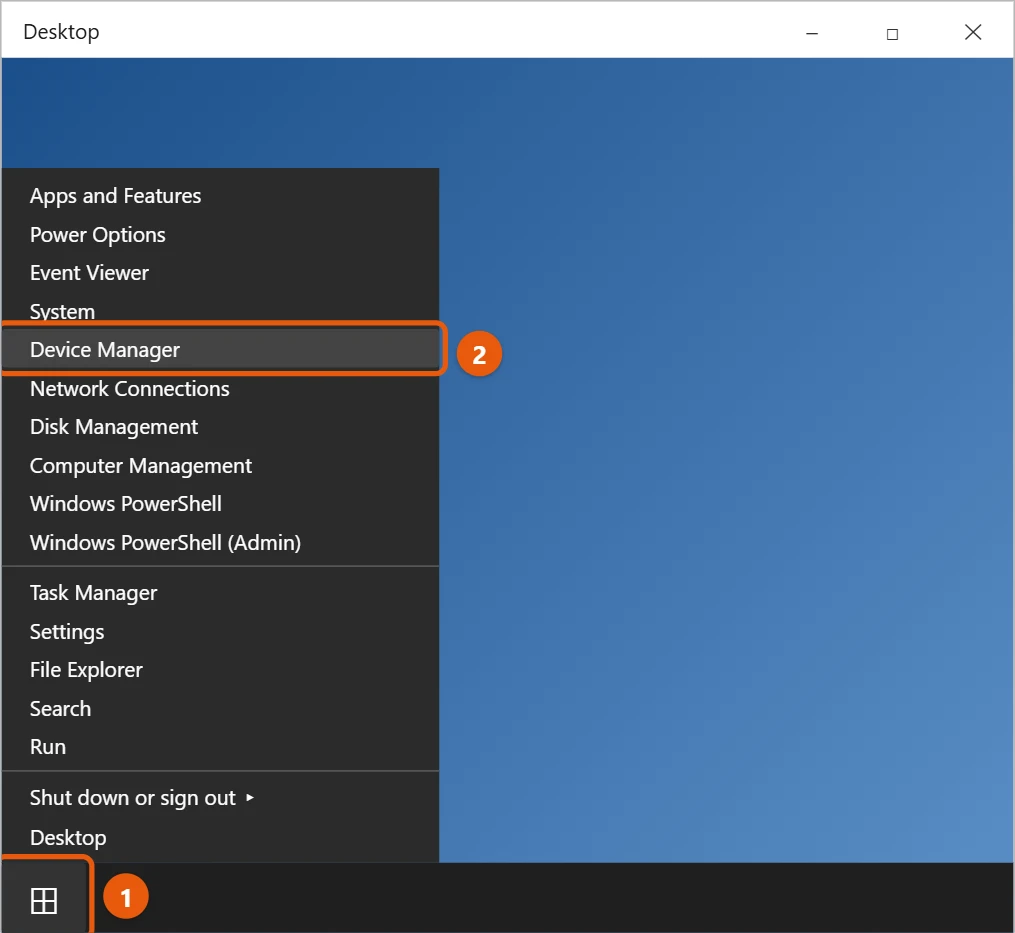
Task: Minimize the Desktop window
Action: 812,32
